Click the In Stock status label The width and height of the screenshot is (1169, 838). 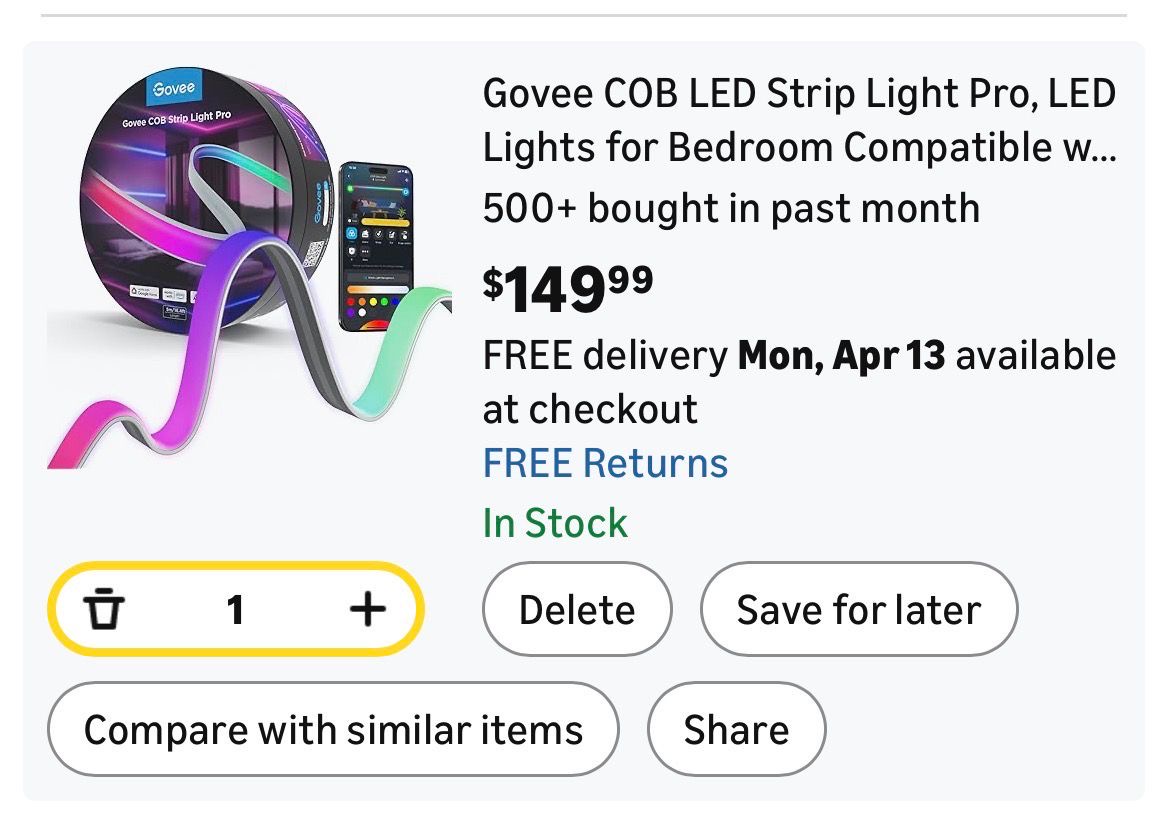(x=555, y=523)
